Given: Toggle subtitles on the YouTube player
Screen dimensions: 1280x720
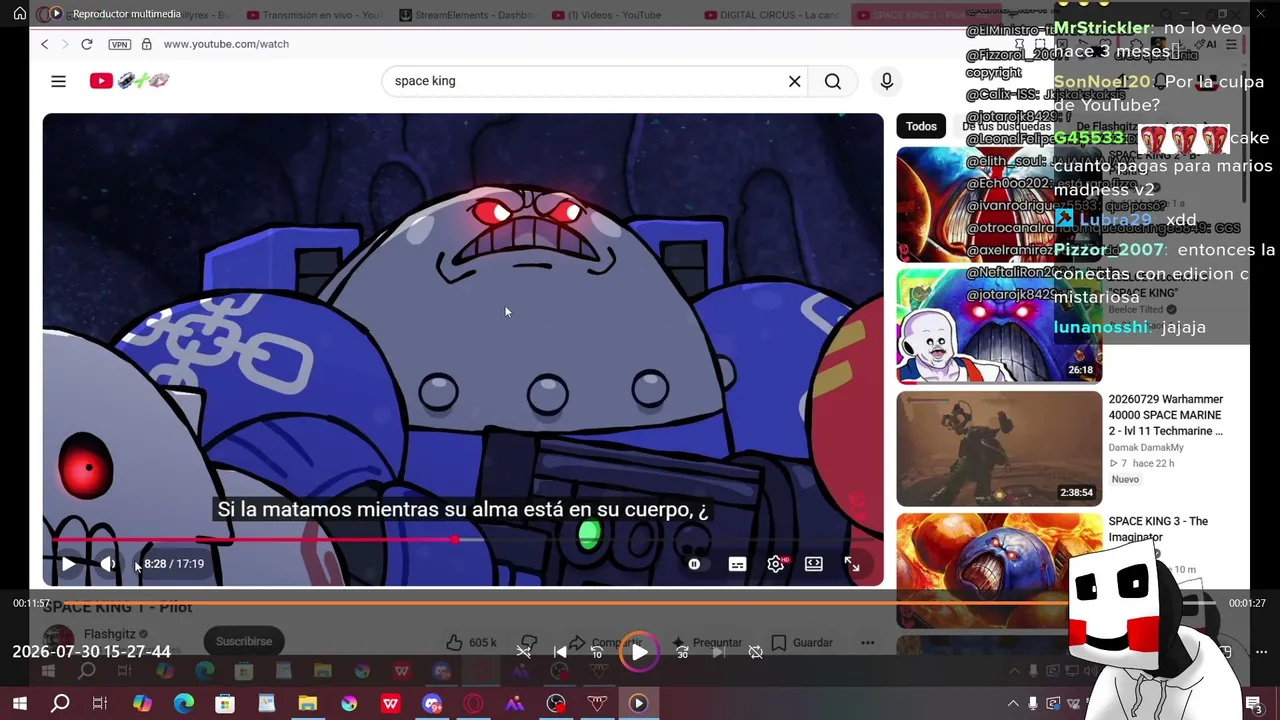Looking at the screenshot, I should 737,564.
